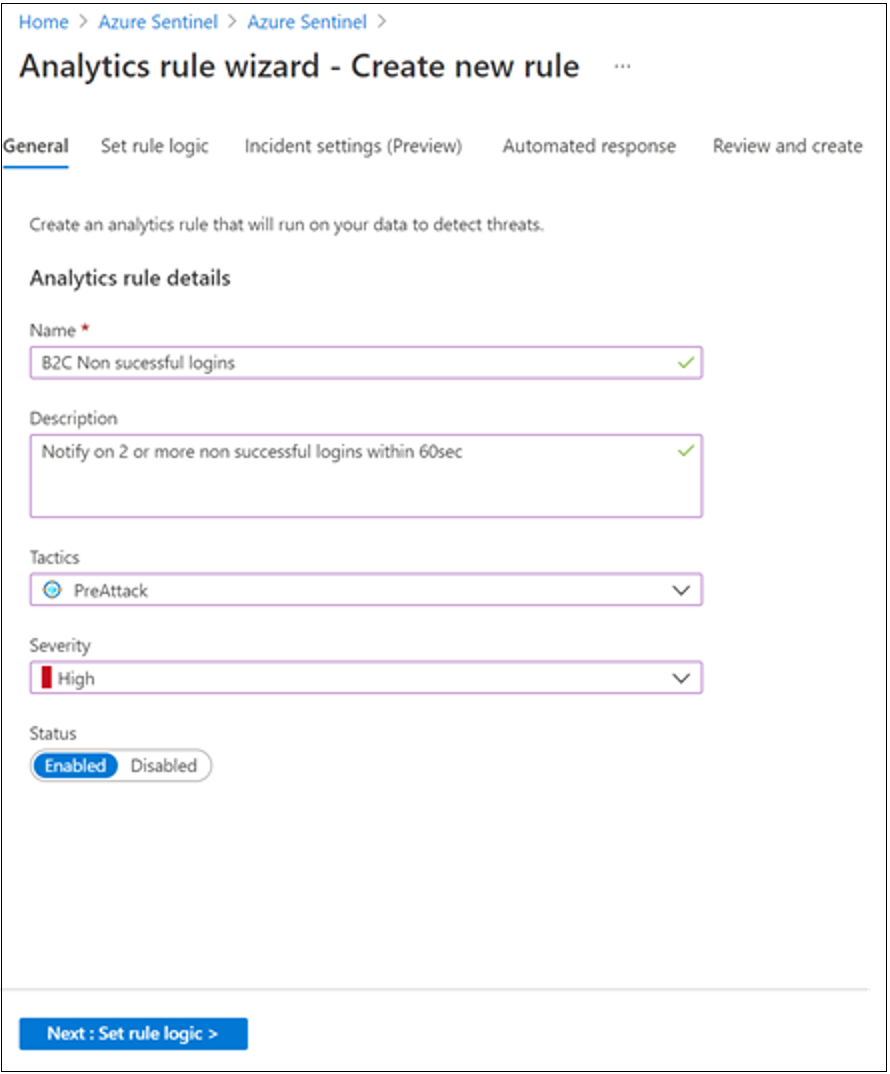Set status to Enabled

[x=75, y=766]
